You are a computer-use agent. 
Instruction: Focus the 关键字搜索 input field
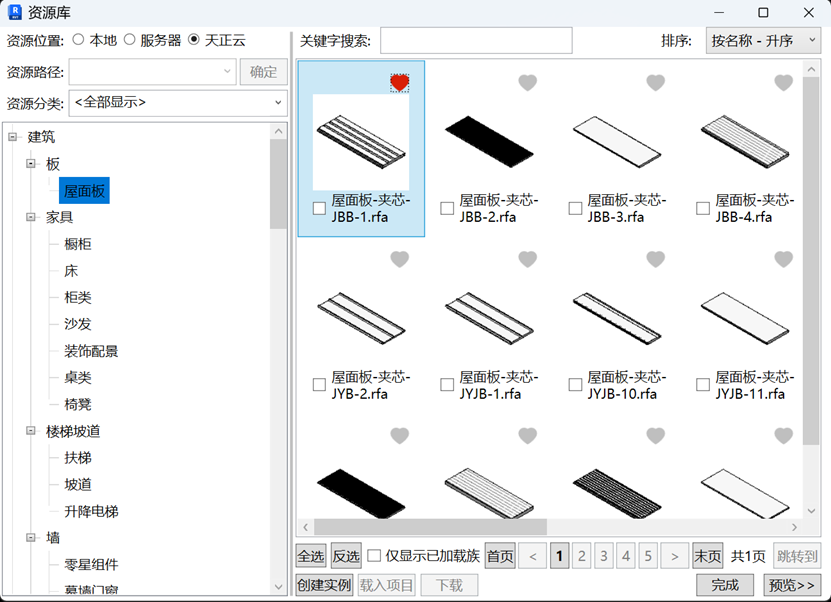point(476,40)
